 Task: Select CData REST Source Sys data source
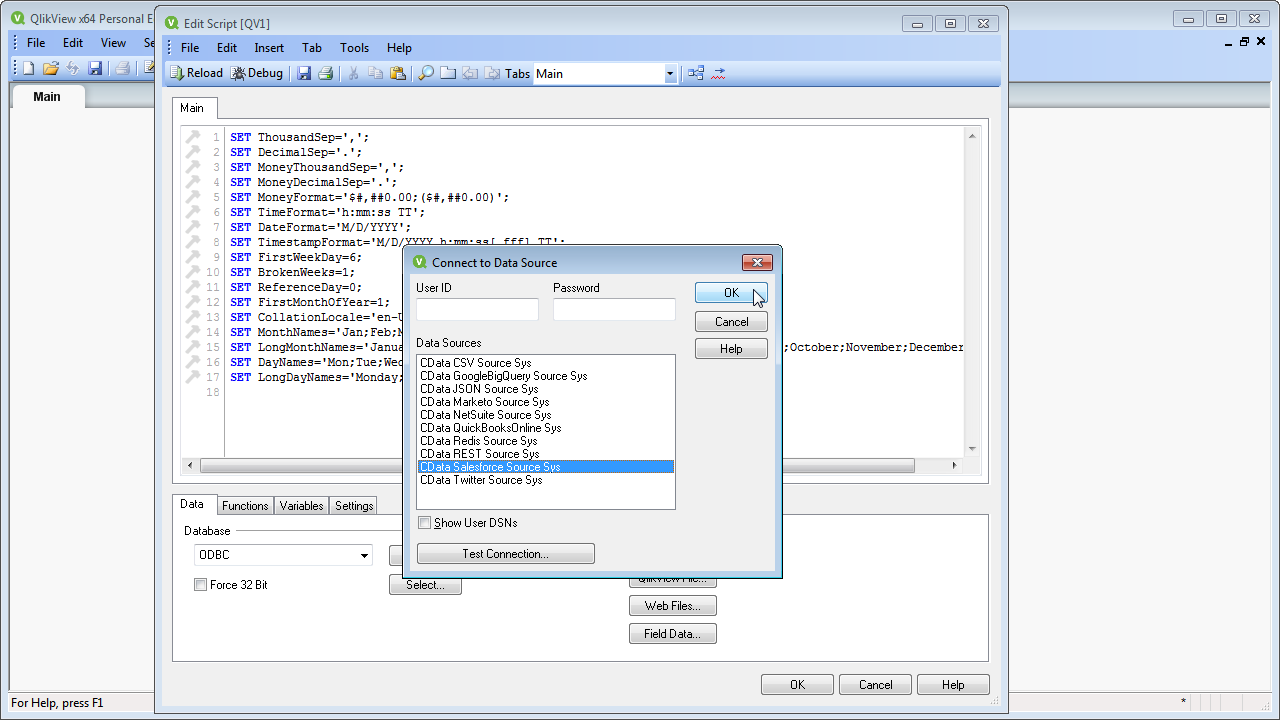coord(479,454)
